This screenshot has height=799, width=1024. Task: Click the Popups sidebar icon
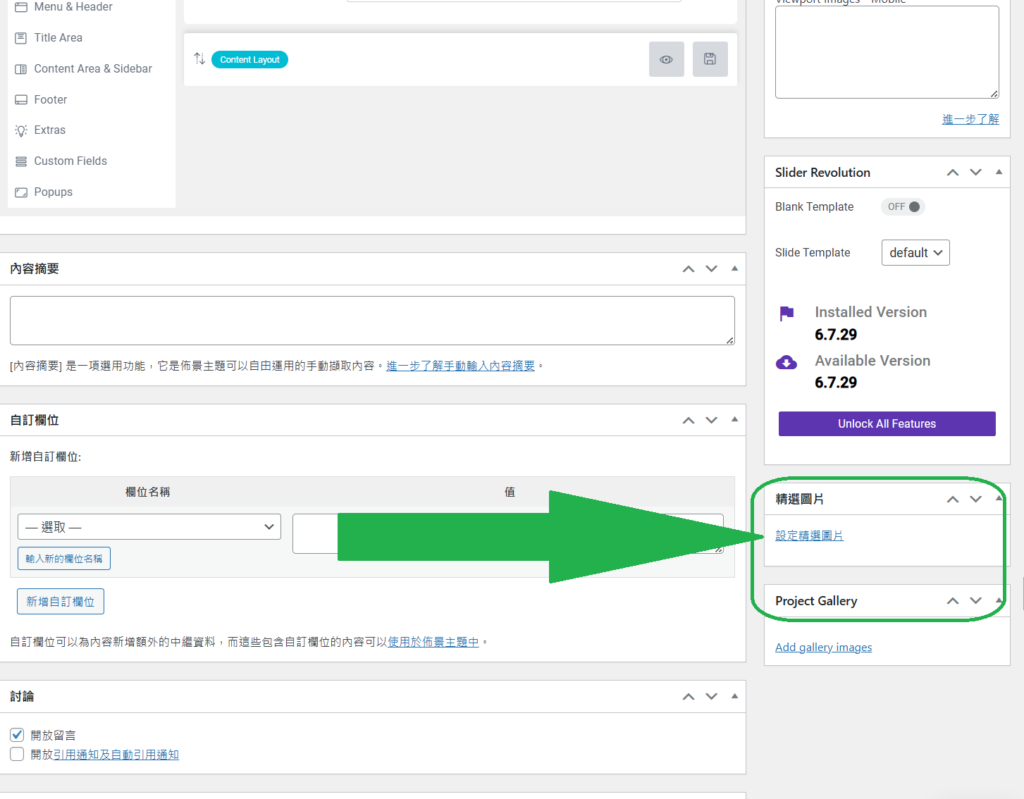[21, 192]
